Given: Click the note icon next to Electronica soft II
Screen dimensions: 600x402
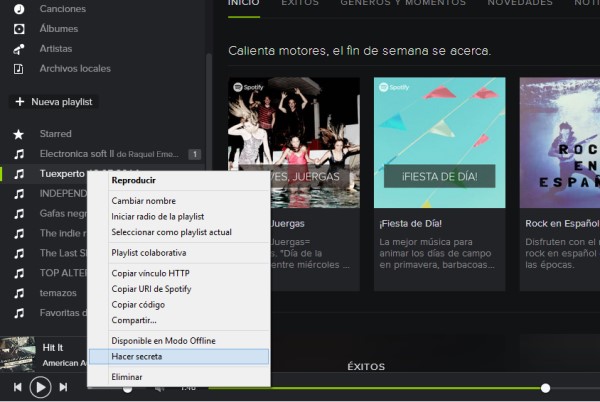Looking at the screenshot, I should pyautogui.click(x=19, y=154).
